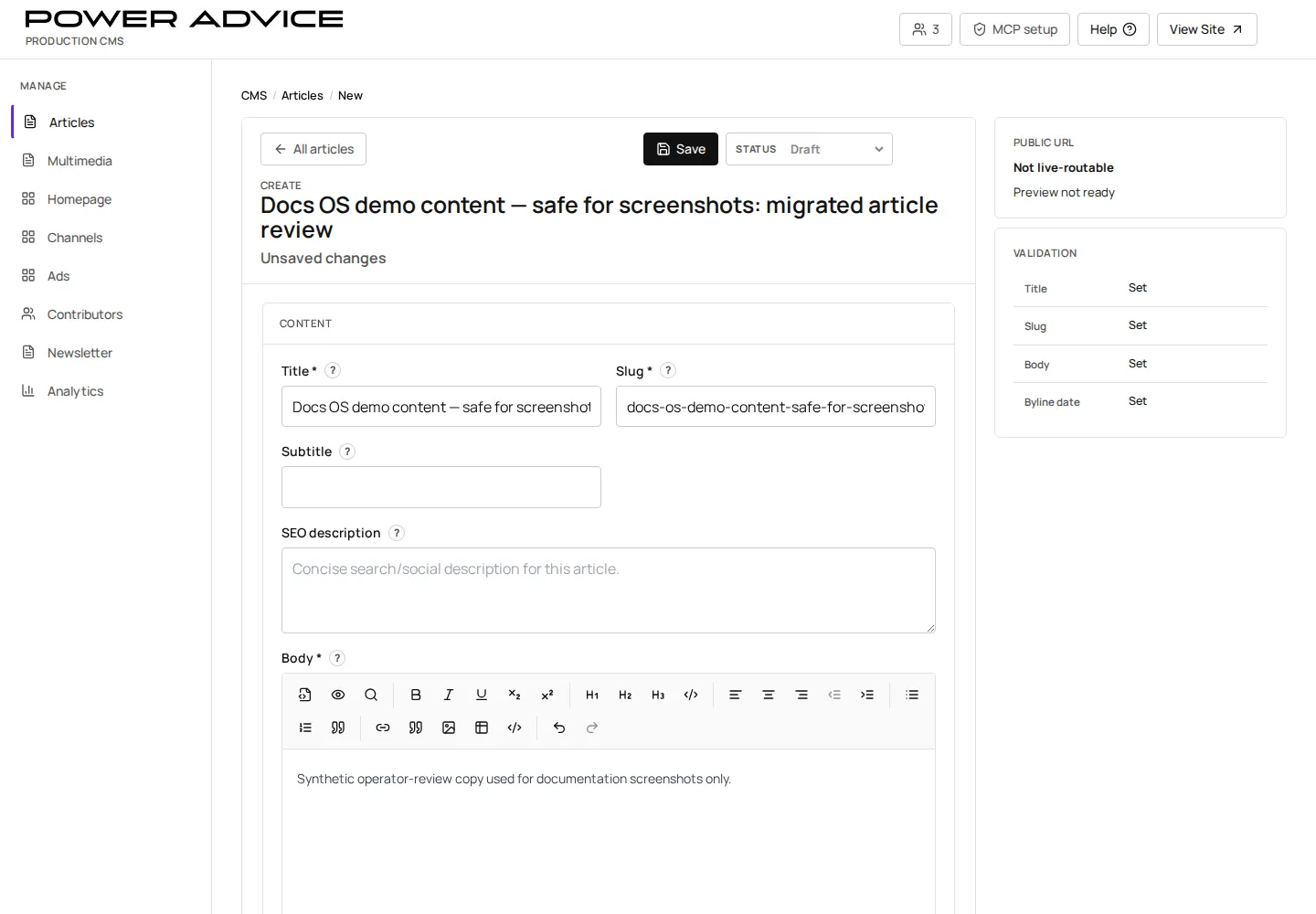Apply superscript formatting
1316x914 pixels.
click(547, 695)
